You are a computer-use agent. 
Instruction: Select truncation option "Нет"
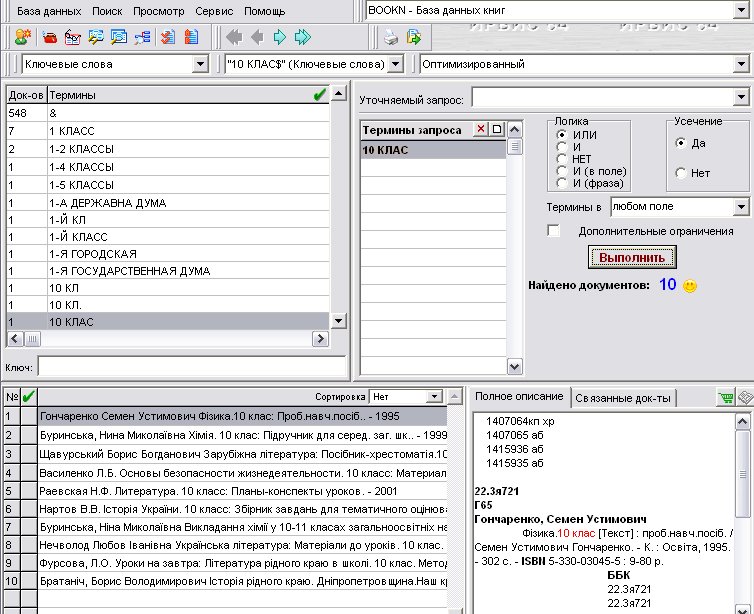pos(681,173)
